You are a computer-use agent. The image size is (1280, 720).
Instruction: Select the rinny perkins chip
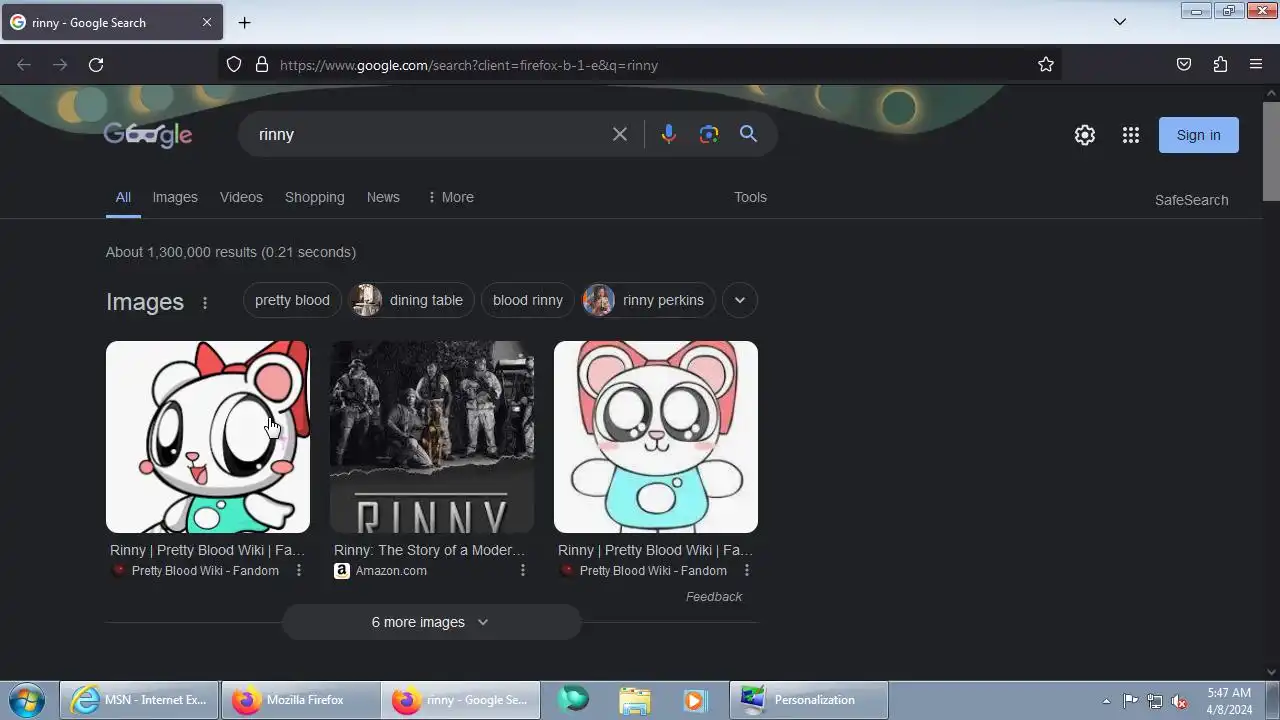tap(649, 300)
